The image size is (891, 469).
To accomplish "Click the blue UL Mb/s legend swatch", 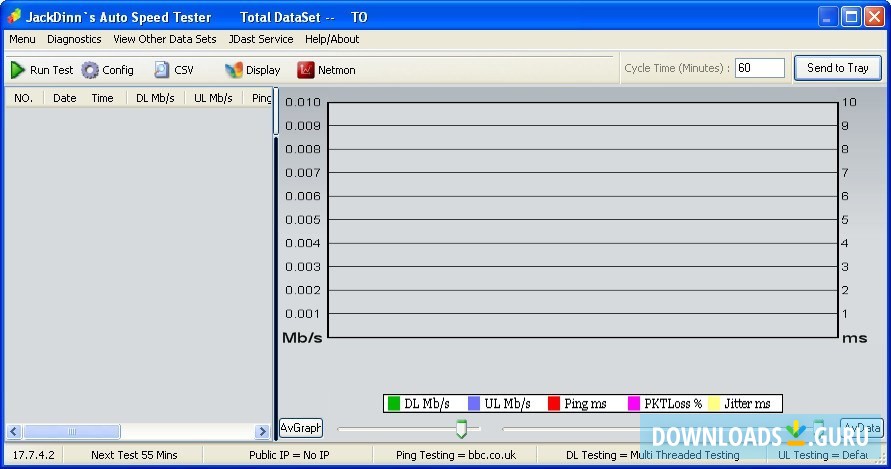I will pyautogui.click(x=474, y=404).
